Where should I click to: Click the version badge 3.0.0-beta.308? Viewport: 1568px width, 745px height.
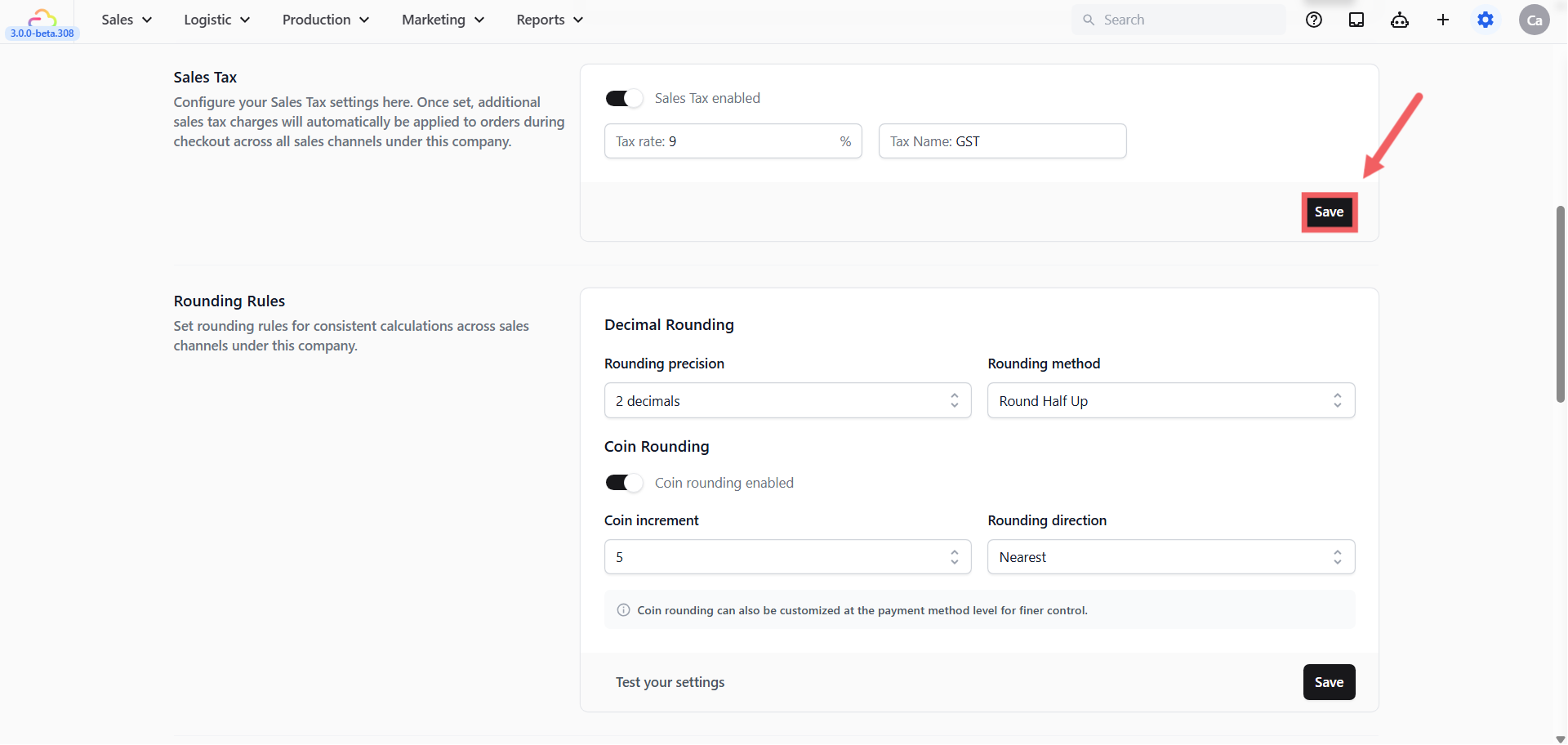coord(42,33)
